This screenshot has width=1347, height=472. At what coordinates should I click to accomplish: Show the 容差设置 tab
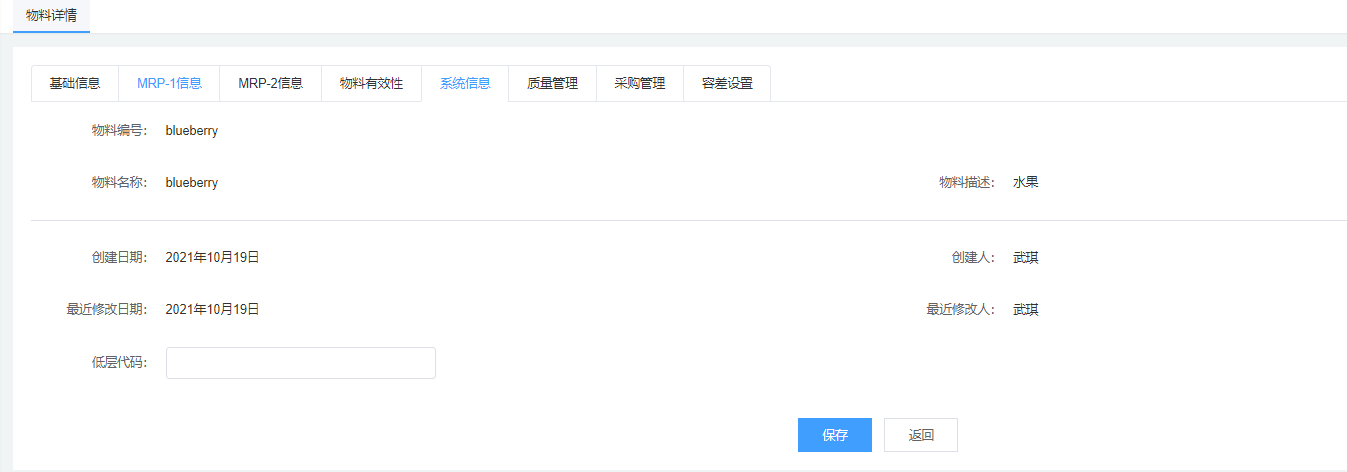[727, 84]
